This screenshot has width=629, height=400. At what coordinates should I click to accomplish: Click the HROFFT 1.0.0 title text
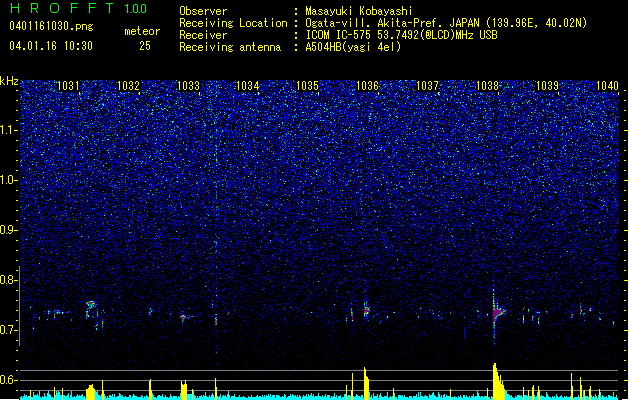pos(79,8)
